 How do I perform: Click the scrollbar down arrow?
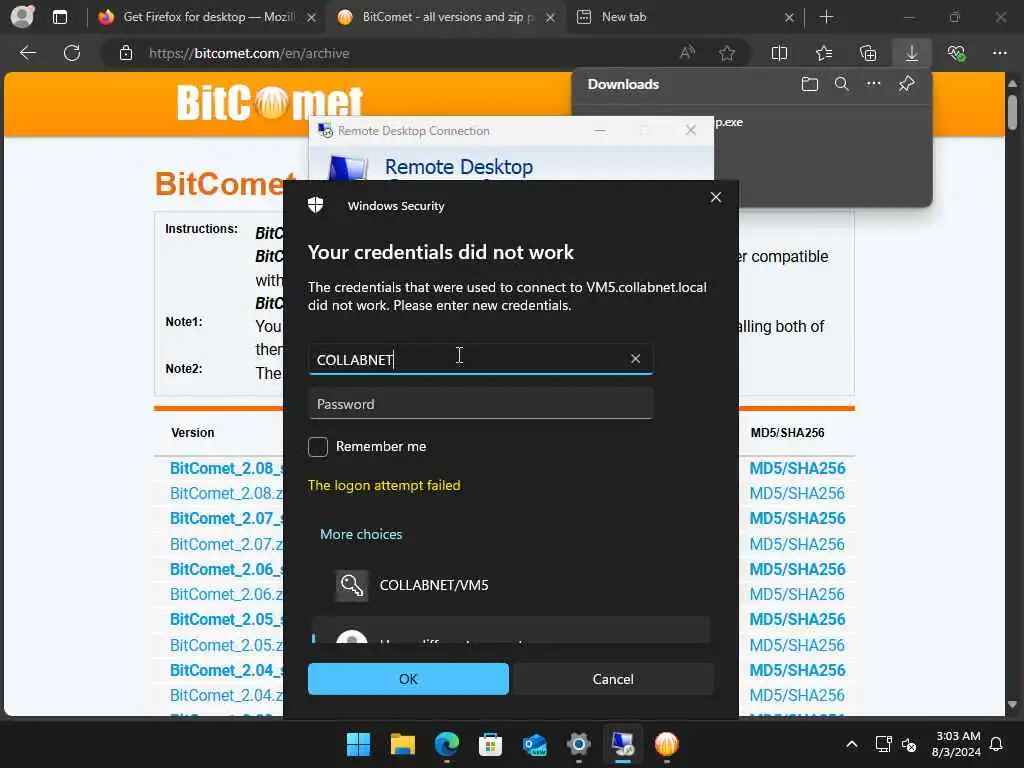coord(1012,705)
